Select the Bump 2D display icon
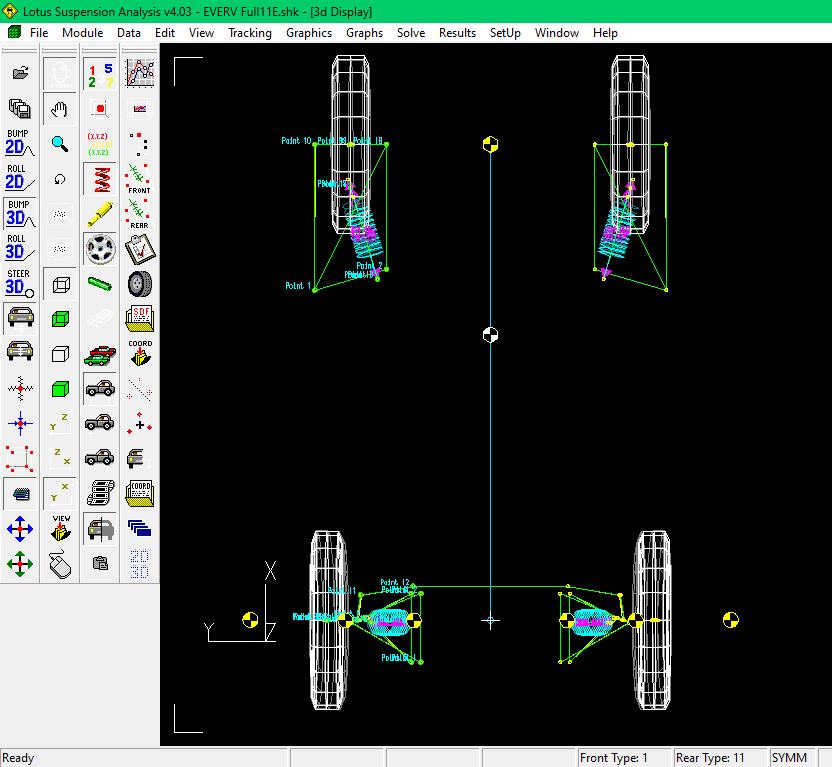 20,143
